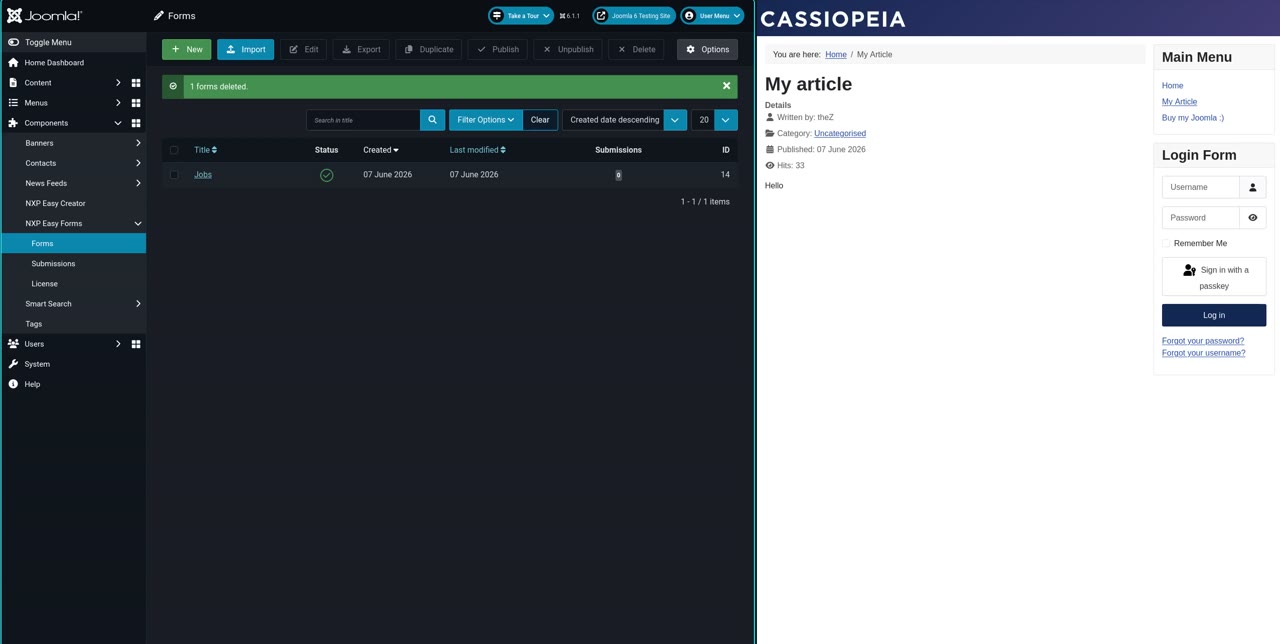Open the User Menu dropdown
1280x644 pixels.
712,16
